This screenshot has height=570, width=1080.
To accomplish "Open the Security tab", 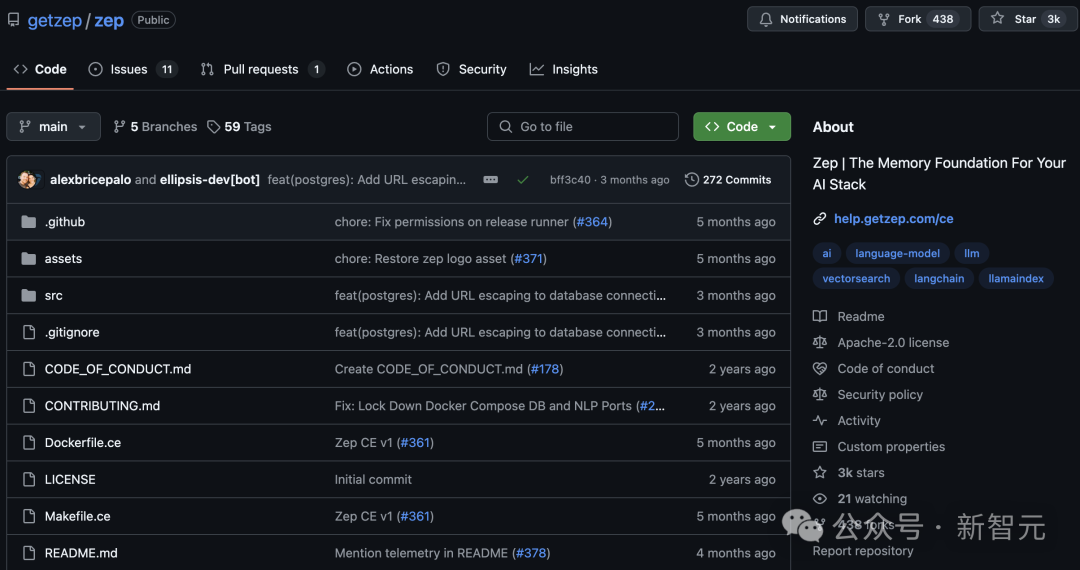I will click(471, 70).
